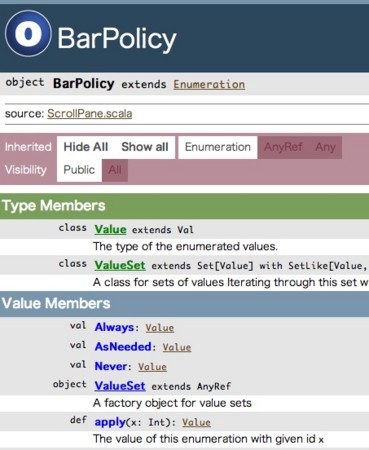Click the Never member name

(111, 366)
